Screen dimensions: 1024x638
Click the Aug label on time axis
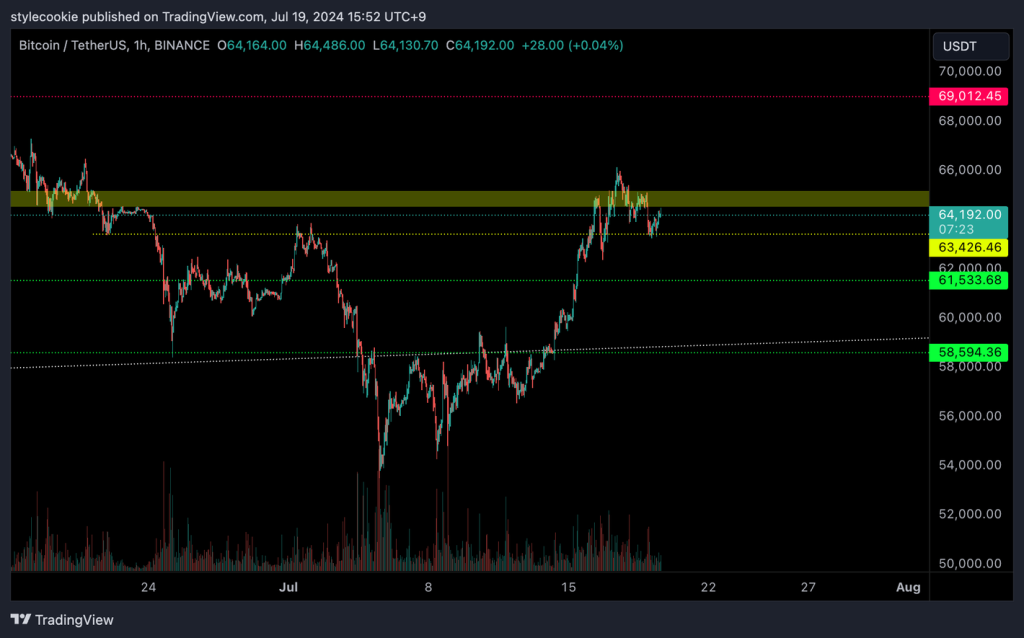(907, 587)
